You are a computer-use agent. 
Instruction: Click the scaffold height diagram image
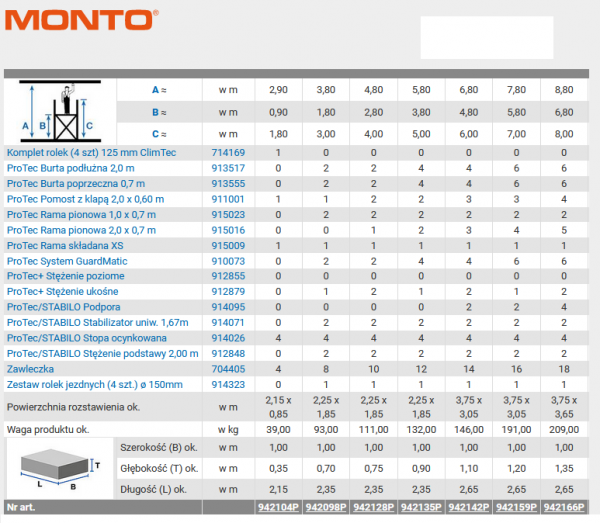click(60, 112)
